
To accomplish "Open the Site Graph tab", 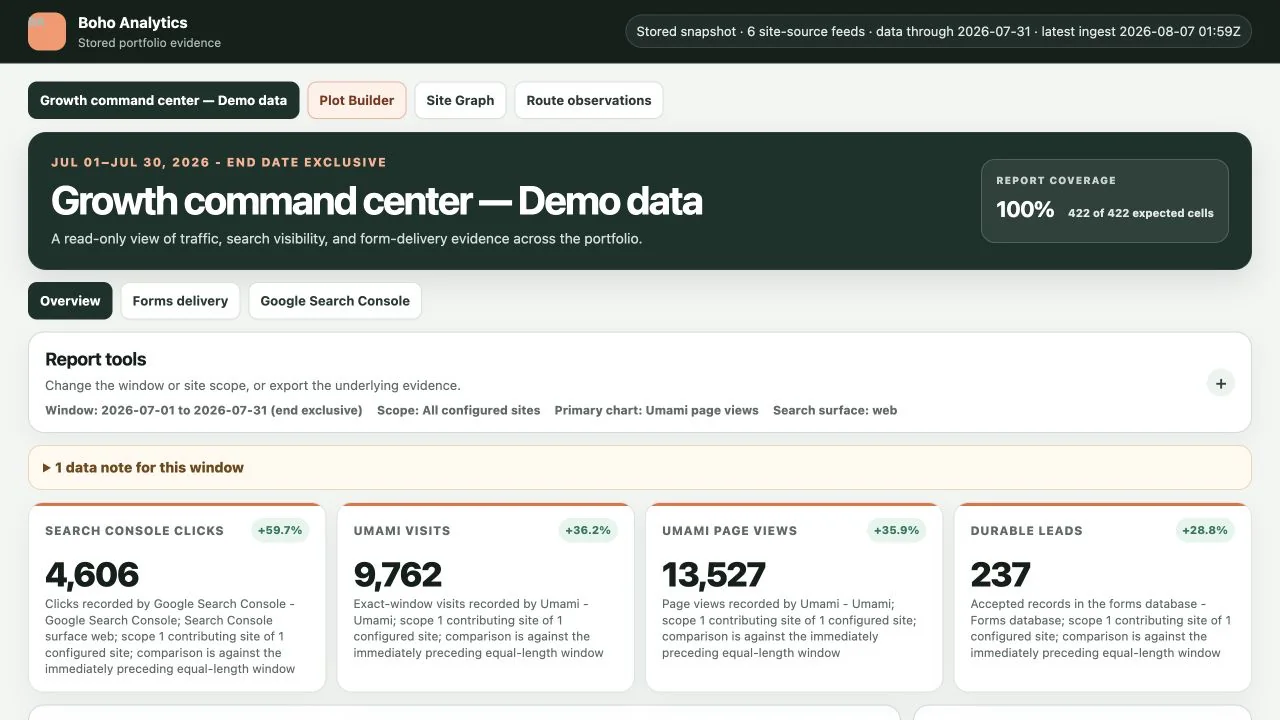I will click(460, 100).
